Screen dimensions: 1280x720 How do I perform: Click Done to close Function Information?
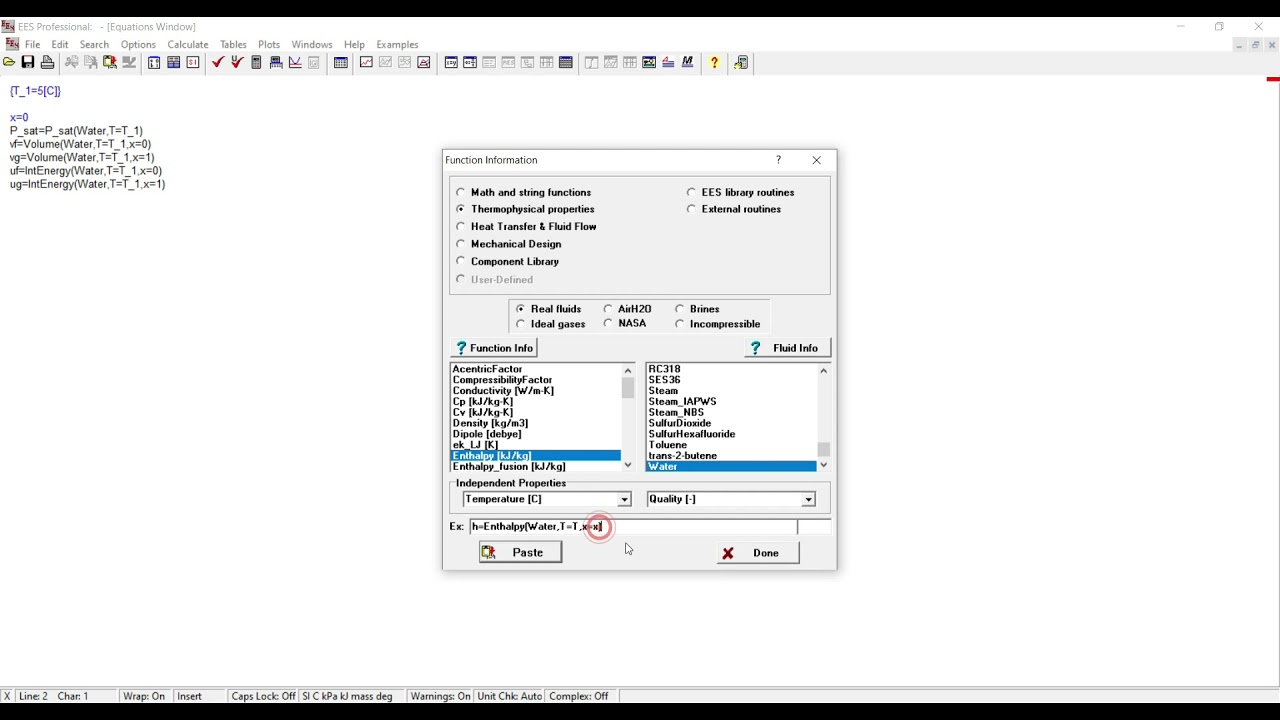tap(757, 553)
